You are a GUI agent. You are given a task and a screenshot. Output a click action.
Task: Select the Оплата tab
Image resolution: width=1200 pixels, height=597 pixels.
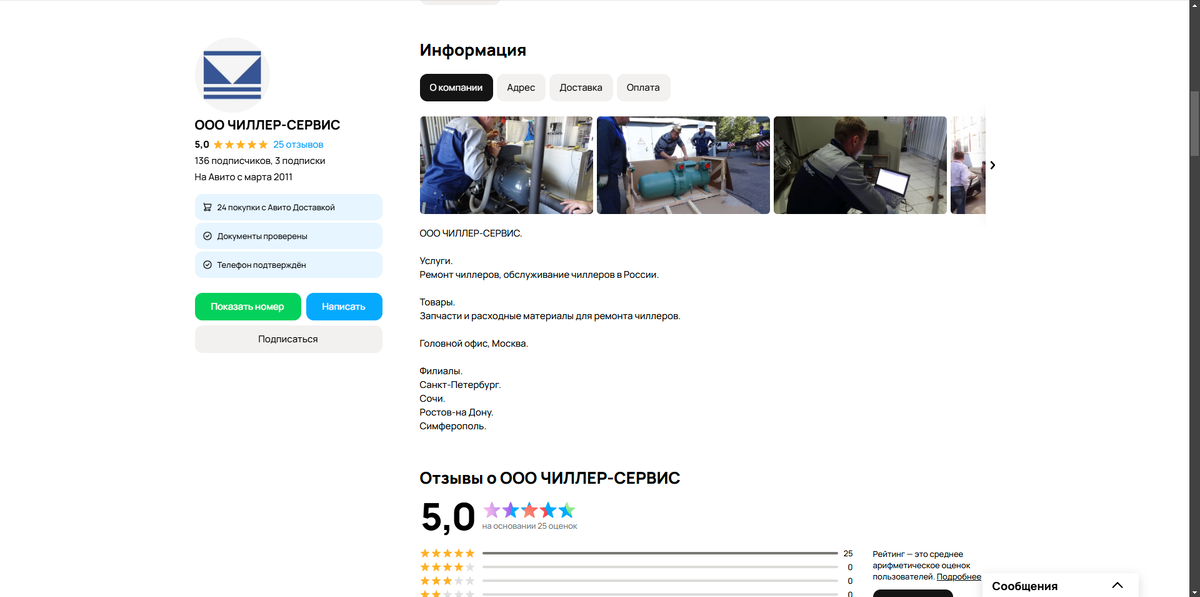coord(643,87)
